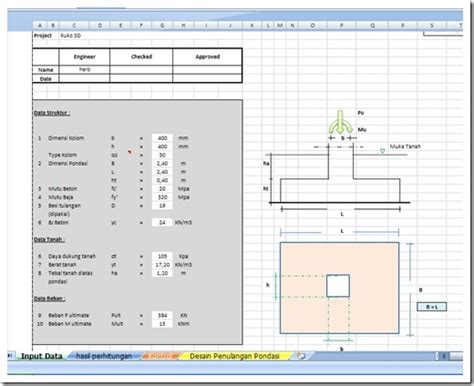Click the horizontal scrollbar left arrow
Screen dimensions: 474x386
[x=444, y=356]
